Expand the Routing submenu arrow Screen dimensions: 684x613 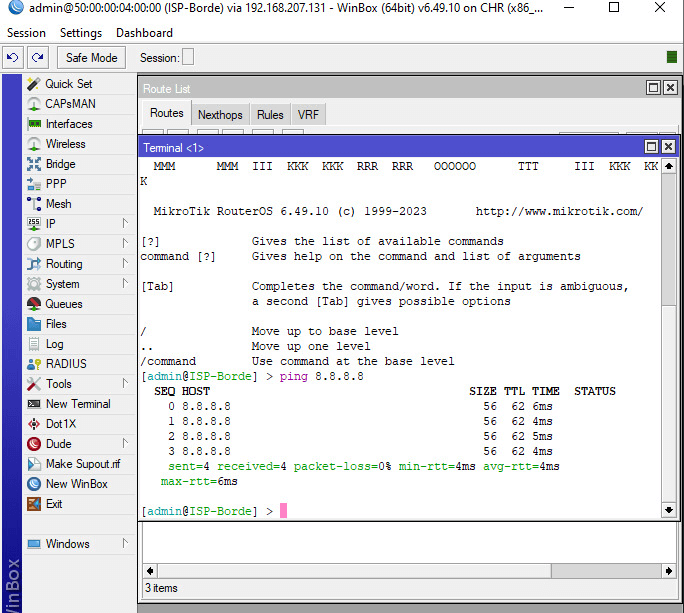point(125,264)
